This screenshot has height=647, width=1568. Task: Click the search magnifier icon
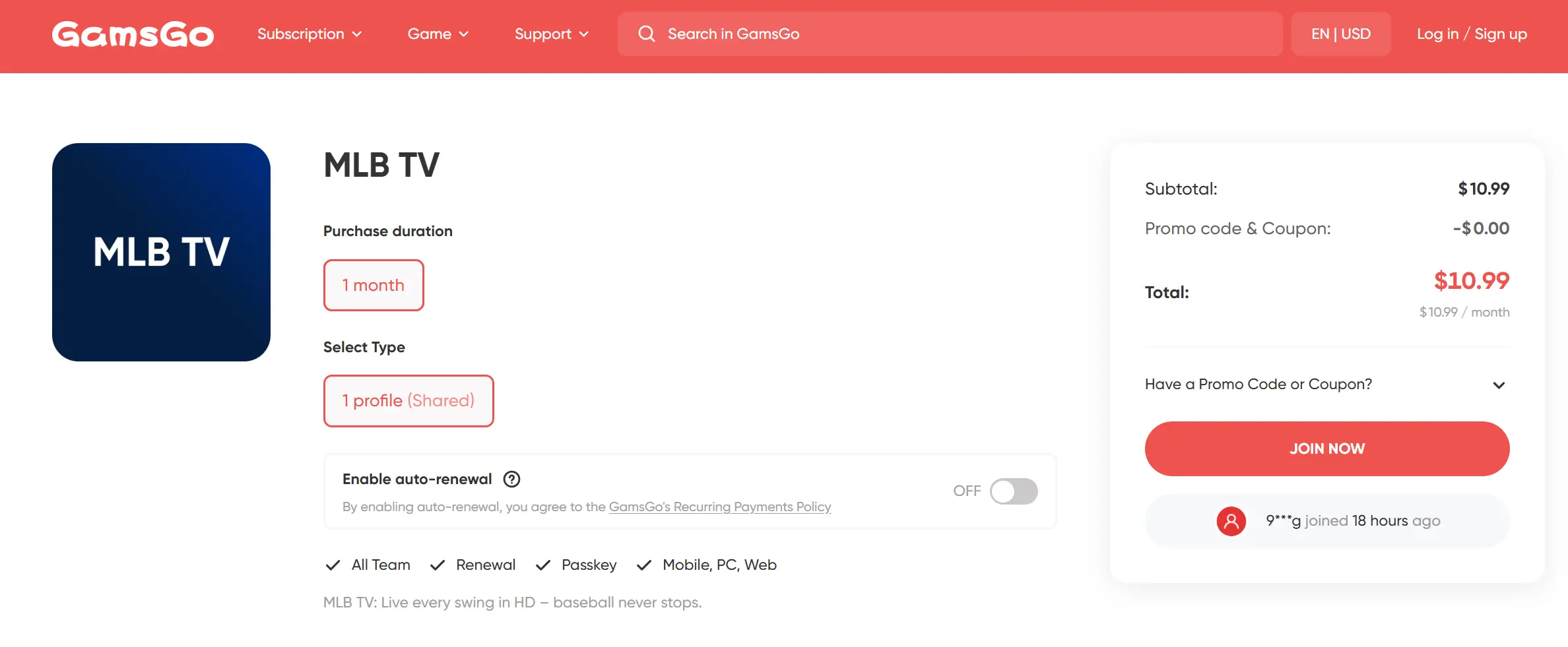tap(647, 34)
